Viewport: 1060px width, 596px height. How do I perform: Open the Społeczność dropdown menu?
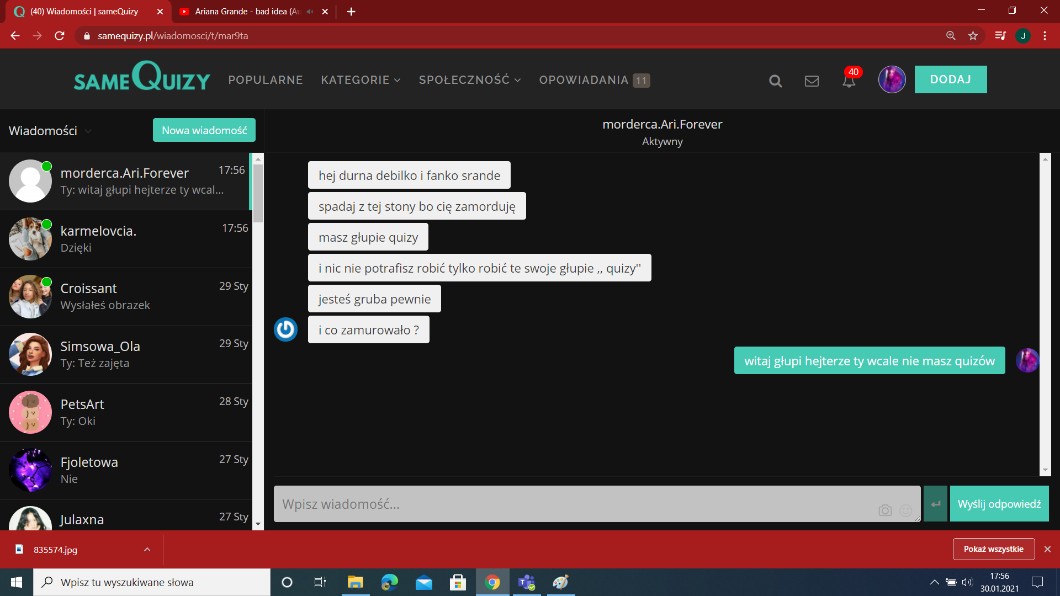coord(469,80)
